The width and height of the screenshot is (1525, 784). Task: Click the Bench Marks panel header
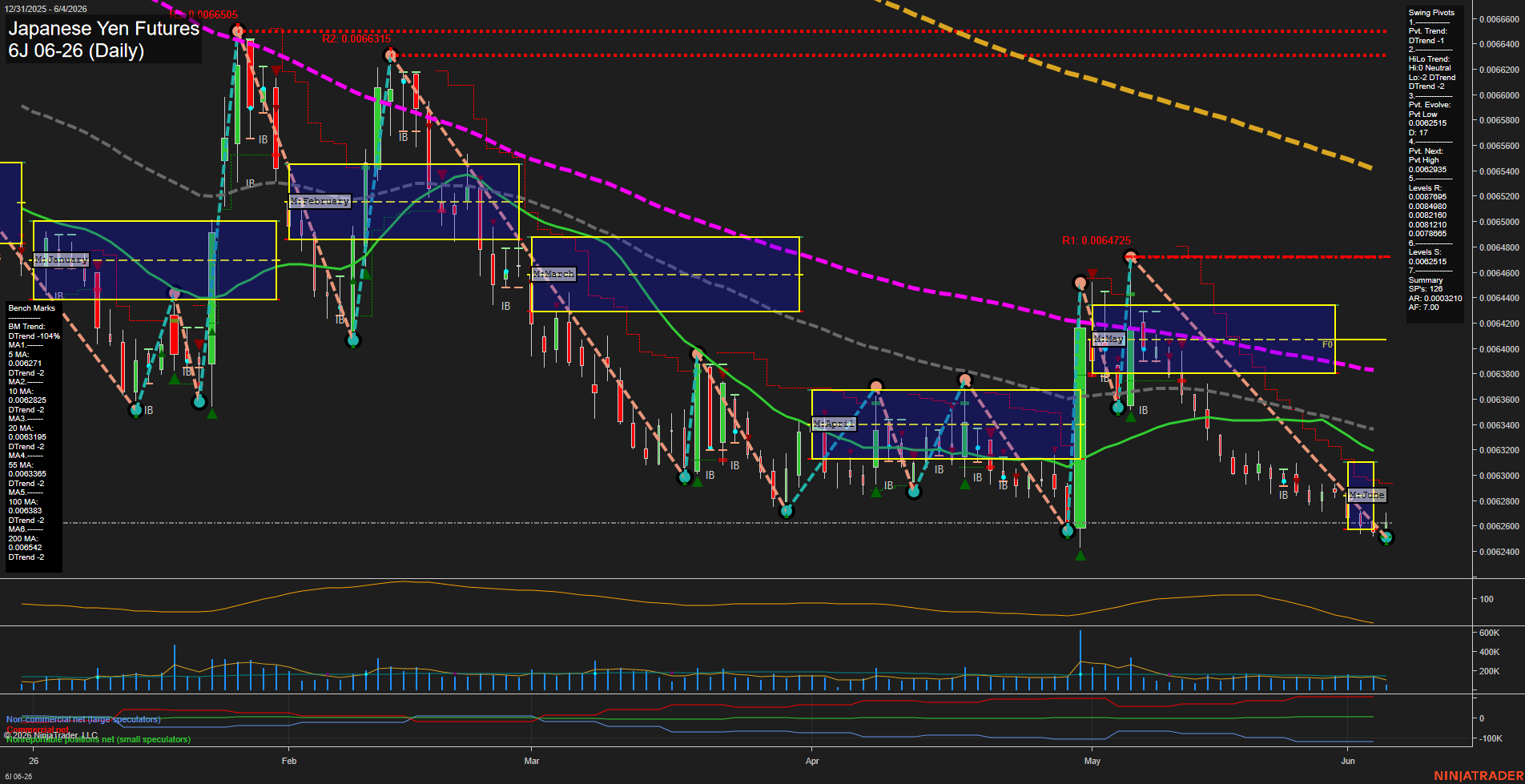32,308
